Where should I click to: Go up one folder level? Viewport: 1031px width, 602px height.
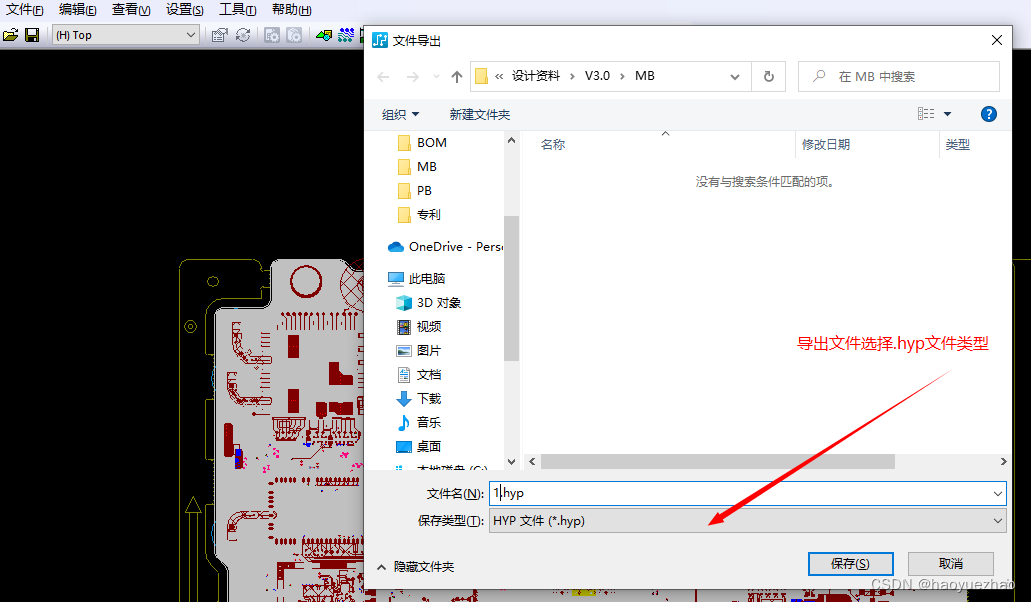pos(457,77)
